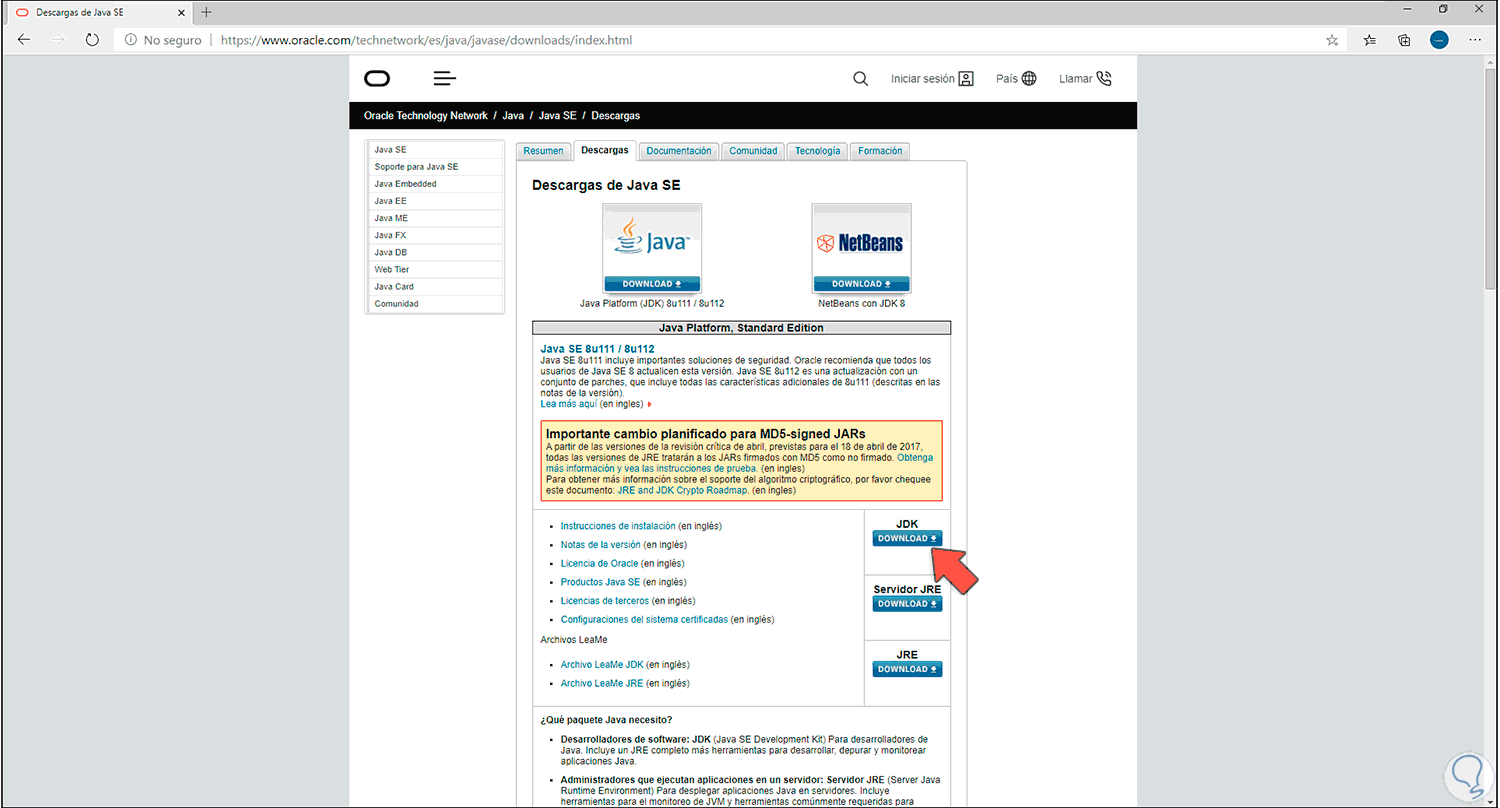
Task: Click the Oracle logo
Action: click(x=377, y=79)
